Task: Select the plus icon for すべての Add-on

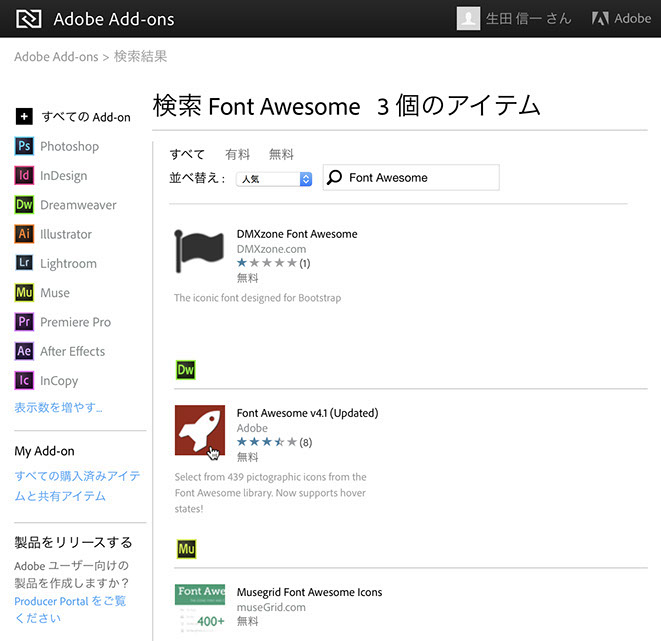Action: pos(24,116)
